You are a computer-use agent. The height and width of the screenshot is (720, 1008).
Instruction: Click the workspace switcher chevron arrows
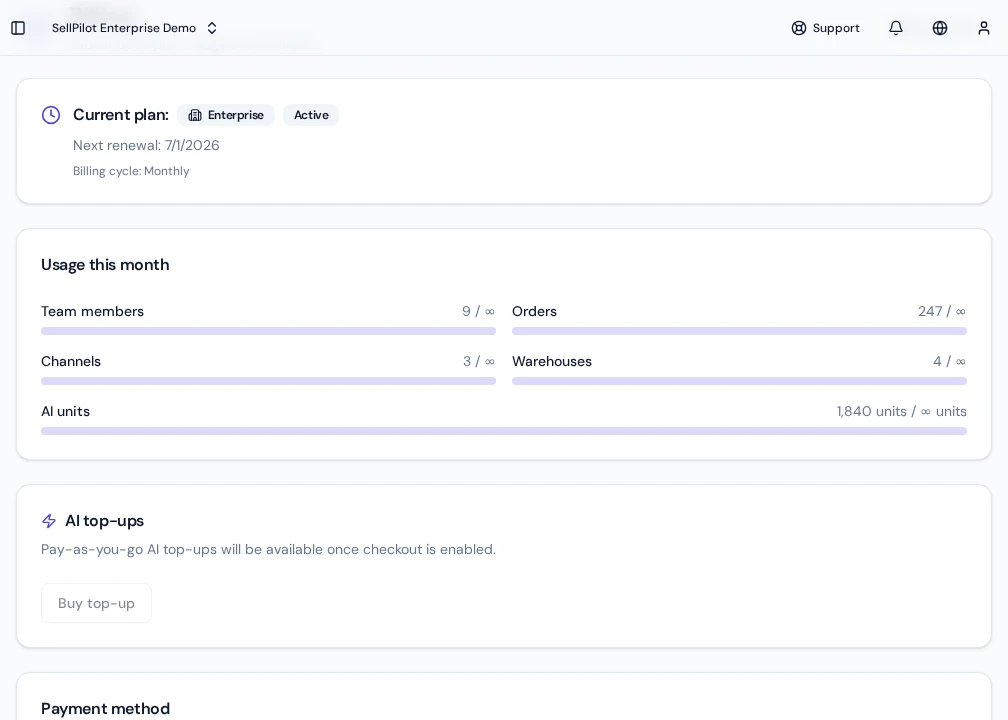(x=212, y=28)
